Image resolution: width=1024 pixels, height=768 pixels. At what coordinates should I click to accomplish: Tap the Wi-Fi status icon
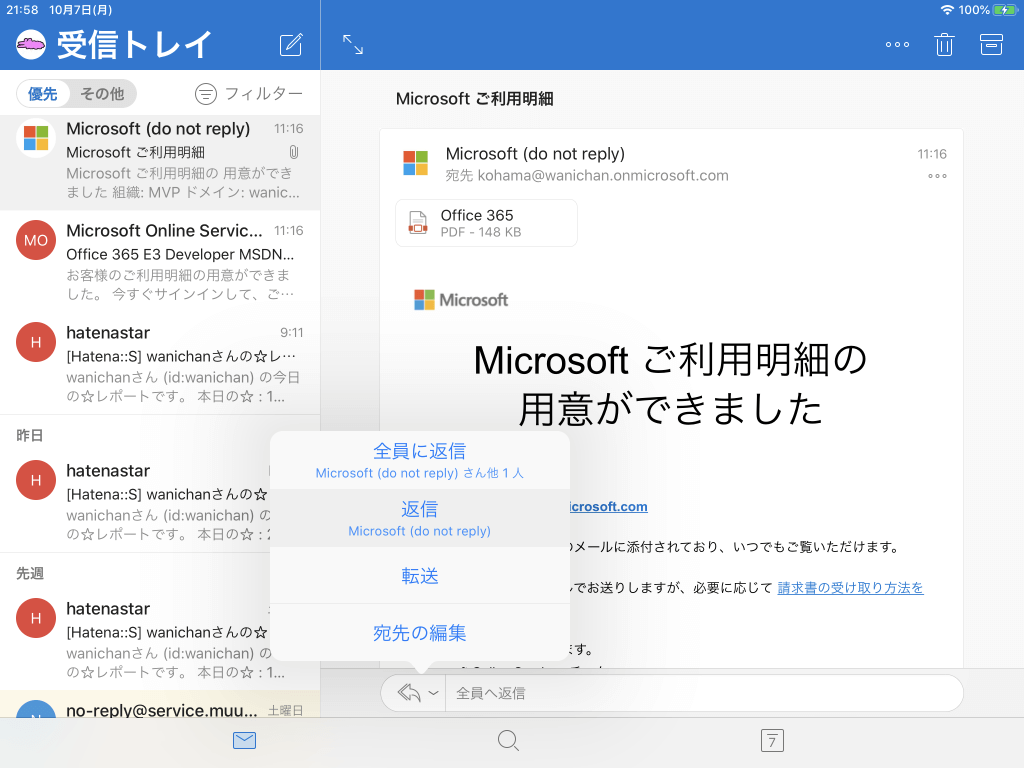click(x=947, y=10)
